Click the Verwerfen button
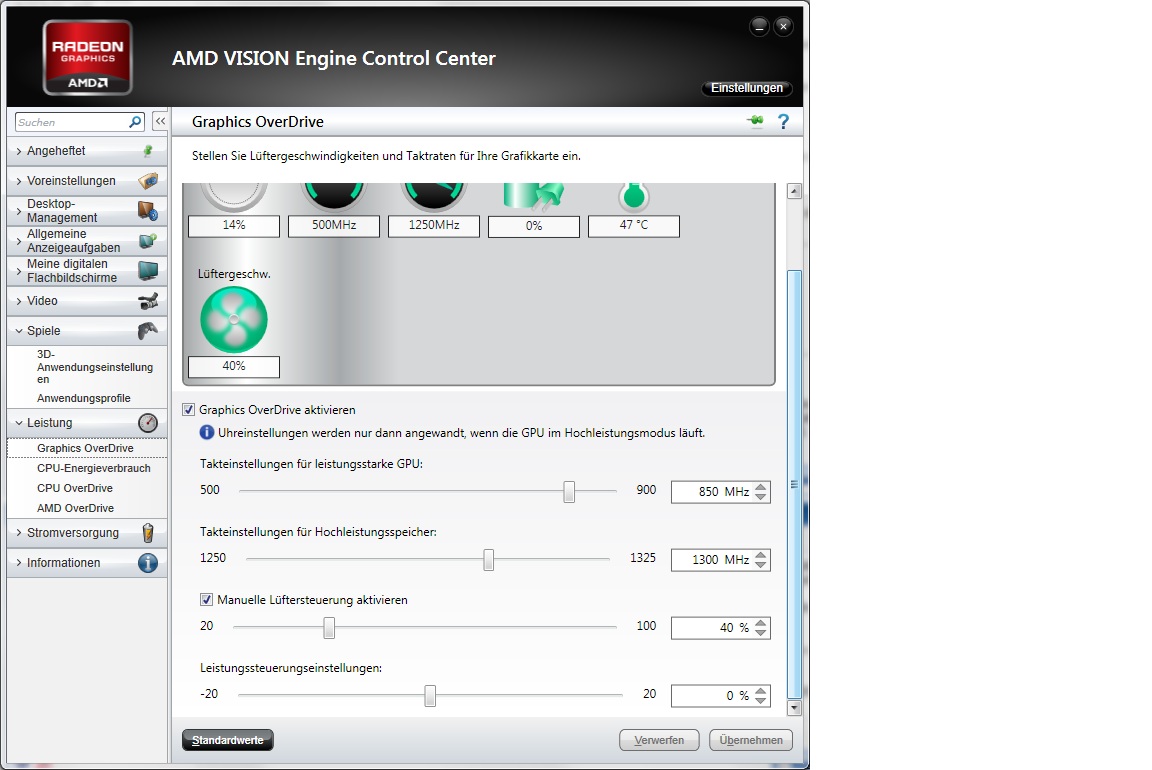The image size is (1152, 770). point(659,740)
